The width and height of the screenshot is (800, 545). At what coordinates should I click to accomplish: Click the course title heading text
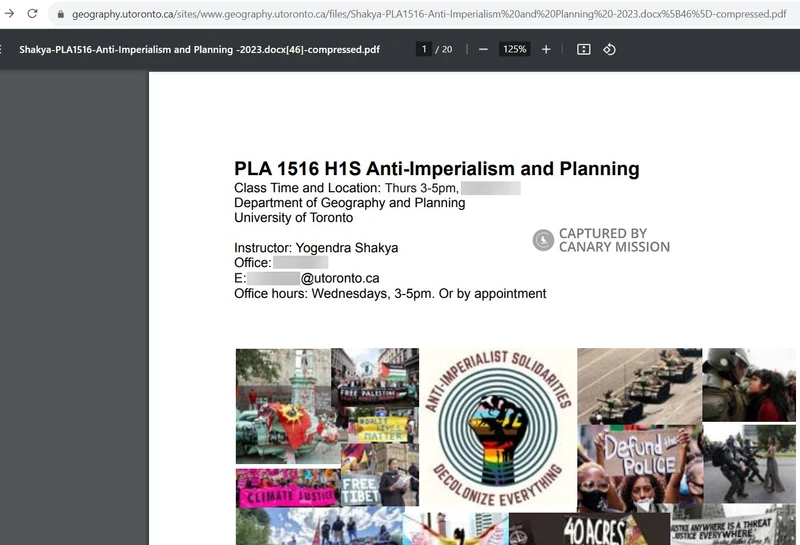[436, 169]
